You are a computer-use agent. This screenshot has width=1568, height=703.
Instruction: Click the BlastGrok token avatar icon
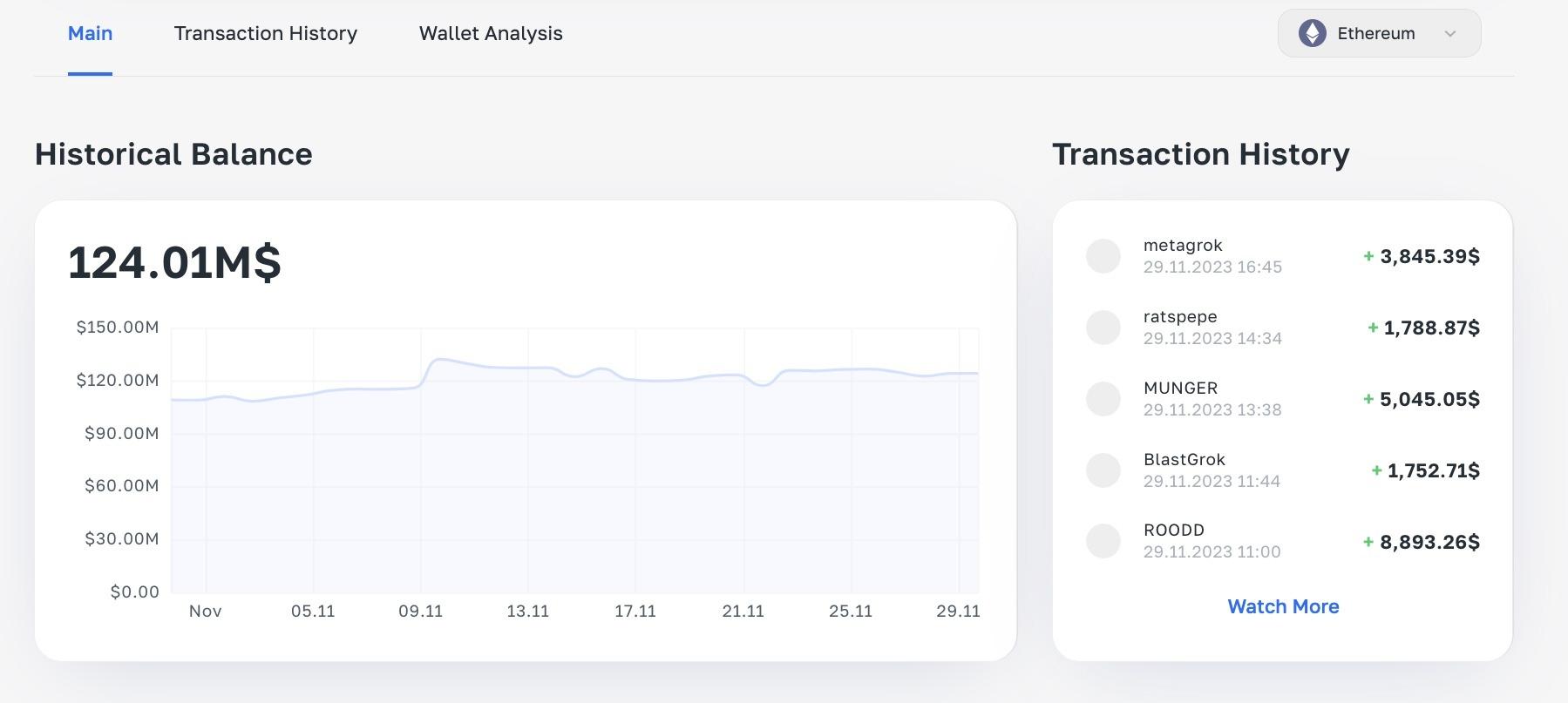(1103, 470)
